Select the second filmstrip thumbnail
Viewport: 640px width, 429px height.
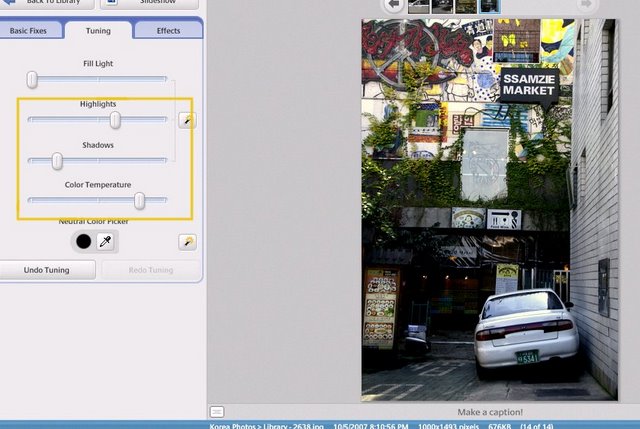[x=442, y=6]
